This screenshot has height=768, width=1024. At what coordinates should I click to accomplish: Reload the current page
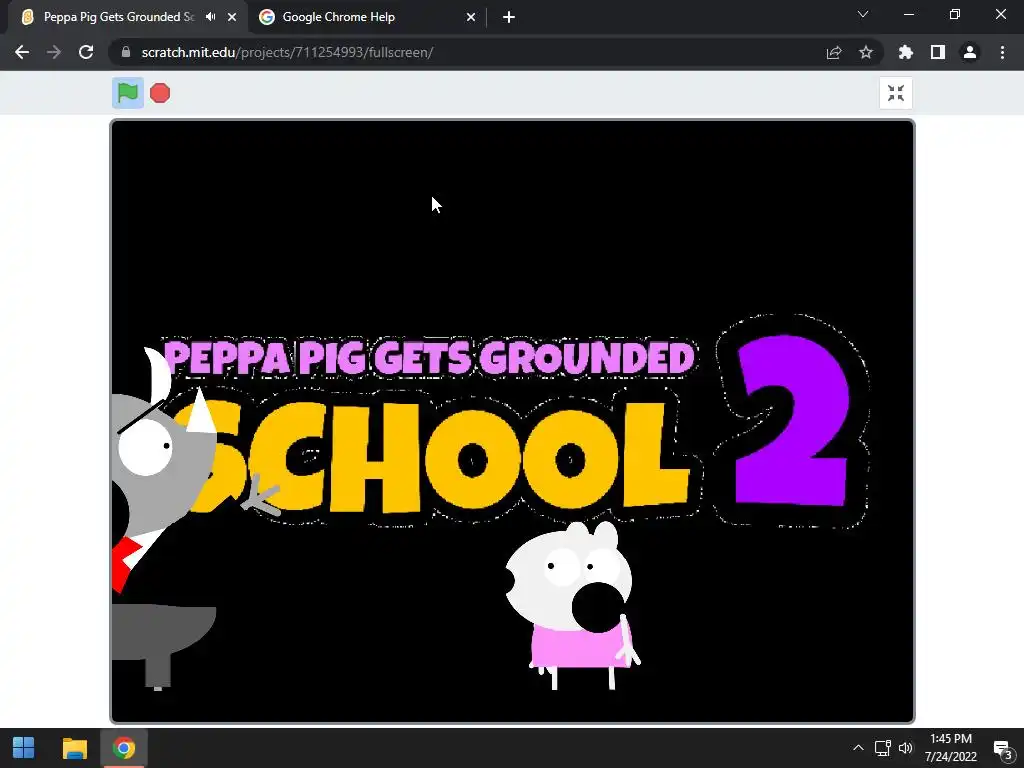pyautogui.click(x=86, y=52)
